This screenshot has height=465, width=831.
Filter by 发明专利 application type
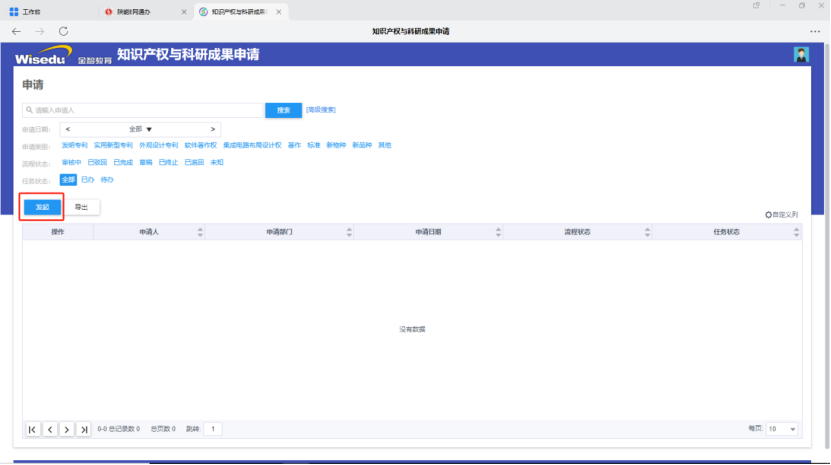(x=75, y=145)
